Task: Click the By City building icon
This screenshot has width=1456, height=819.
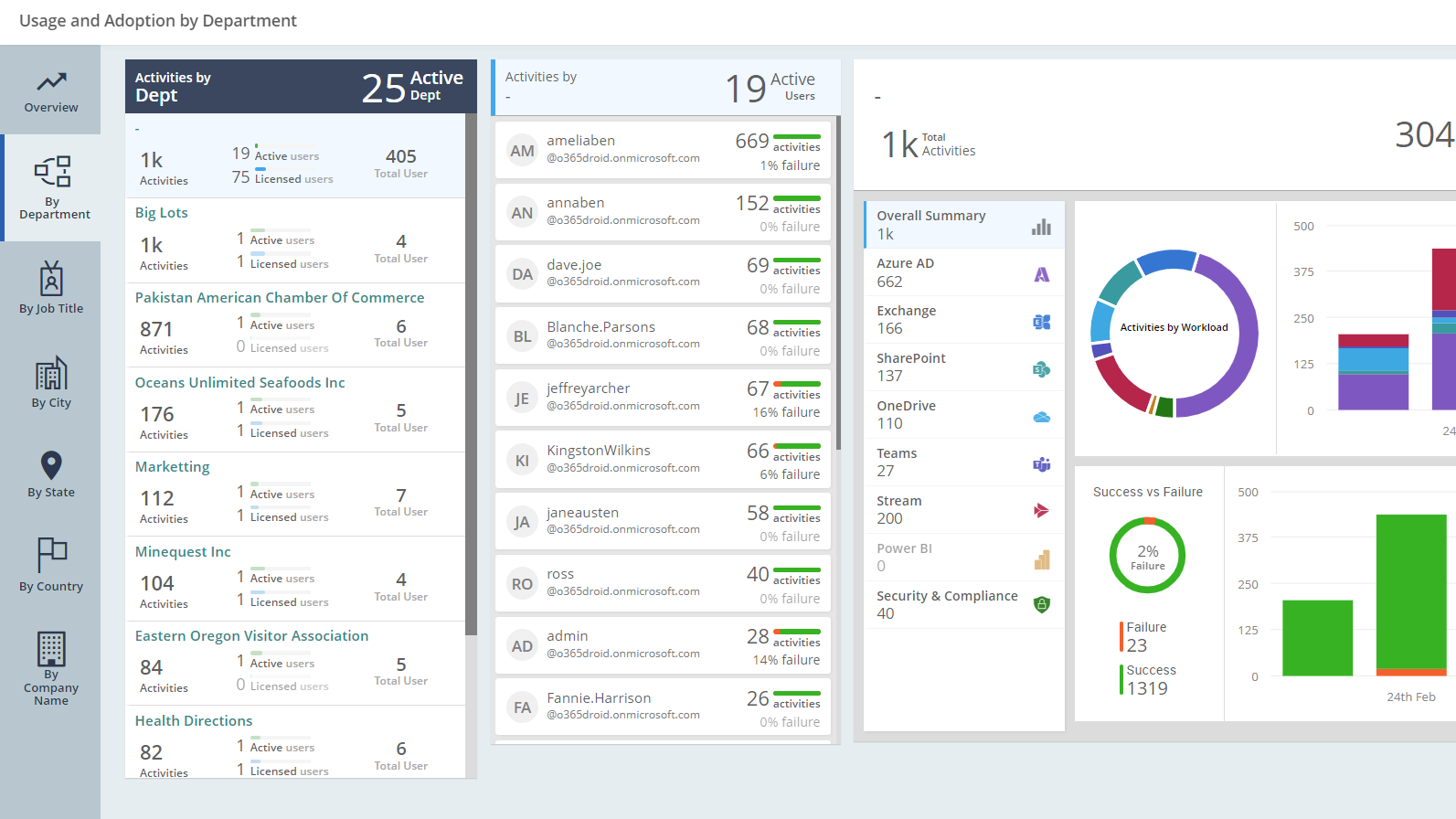Action: tap(51, 373)
